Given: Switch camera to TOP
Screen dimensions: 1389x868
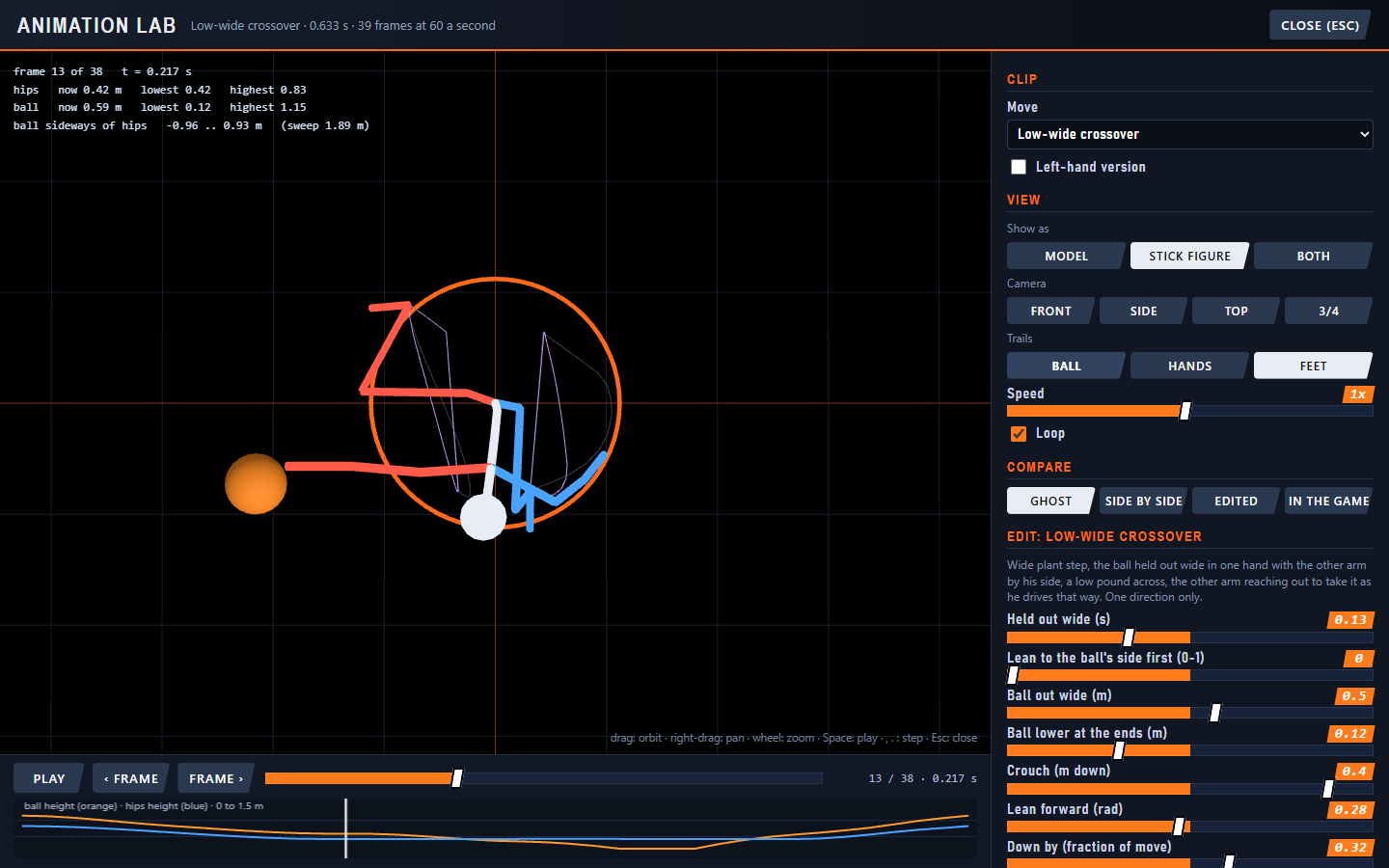Looking at the screenshot, I should [x=1236, y=311].
